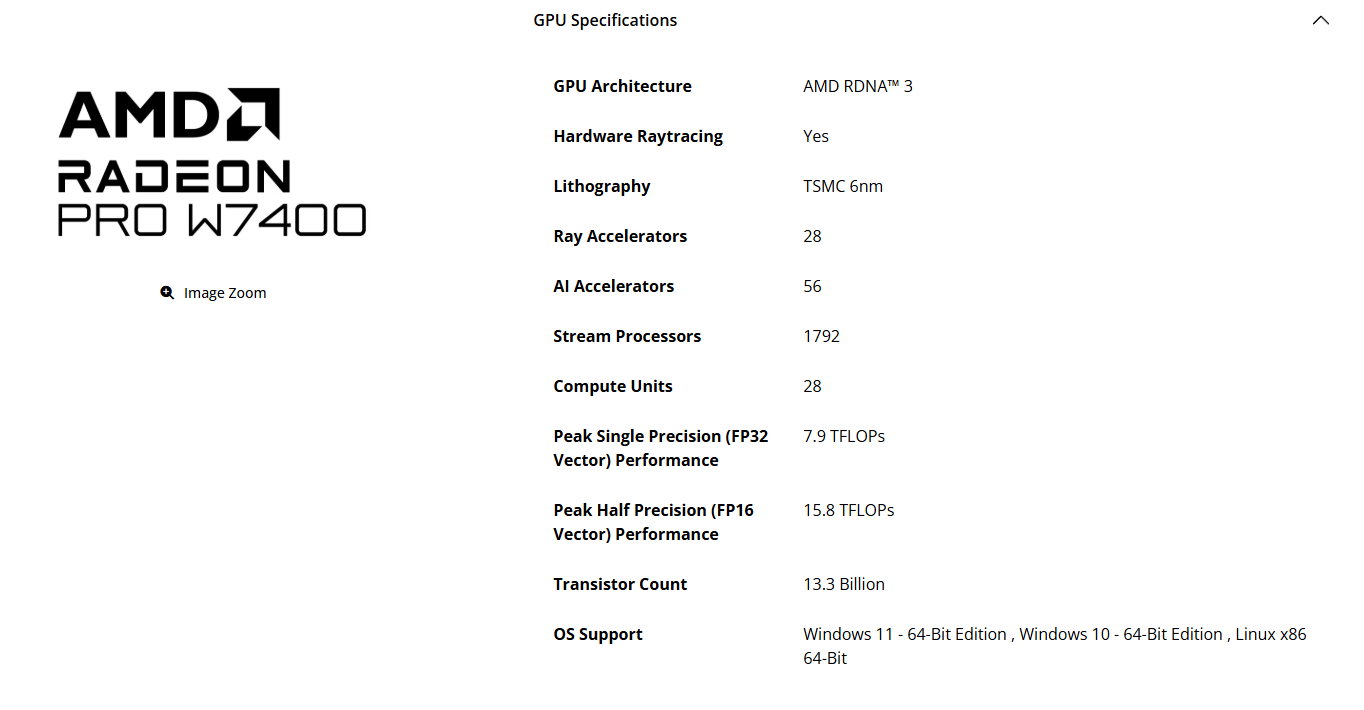The image size is (1364, 710).
Task: Click the AI Accelerators count of 56
Action: (x=811, y=286)
